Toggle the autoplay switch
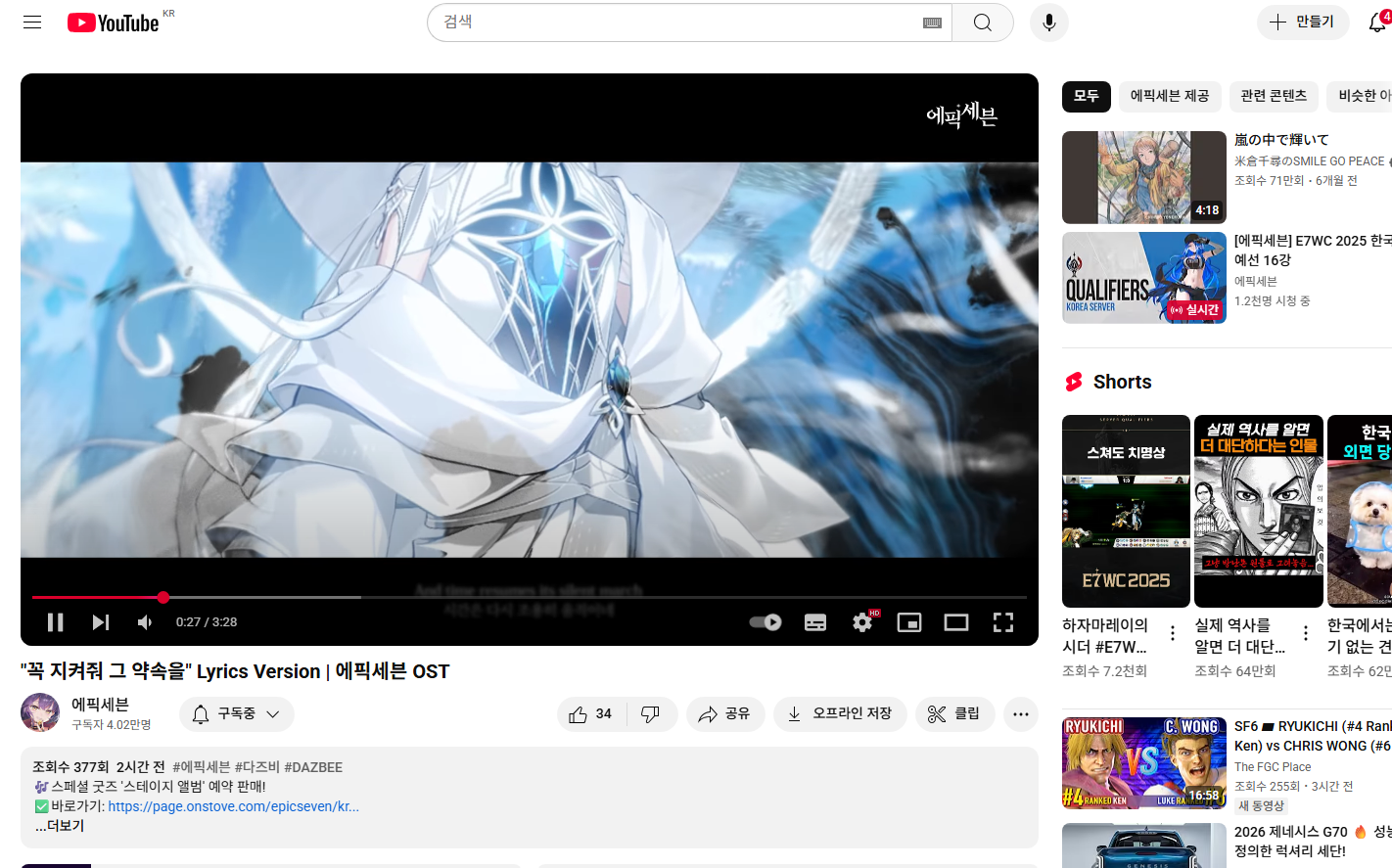Screen dimensions: 1392x868 click(765, 622)
